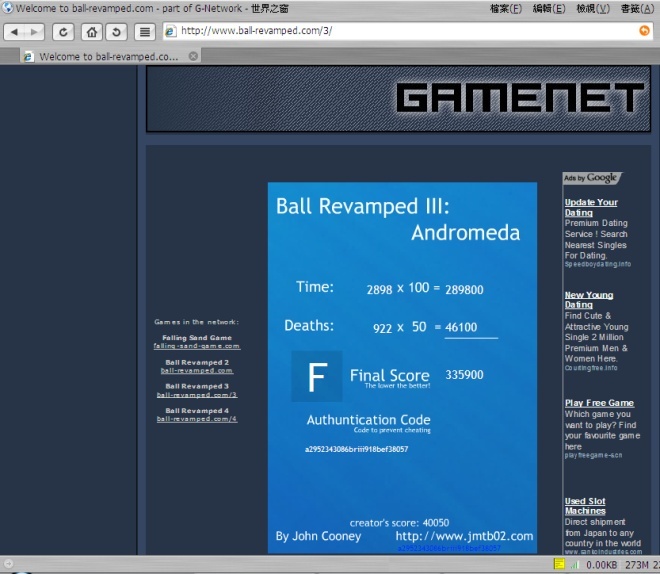Click the New Young Dating ad link
This screenshot has height=574, width=660.
coord(588,300)
